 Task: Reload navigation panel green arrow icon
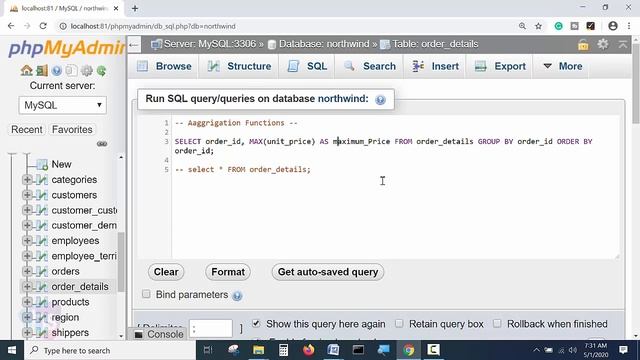tap(101, 70)
